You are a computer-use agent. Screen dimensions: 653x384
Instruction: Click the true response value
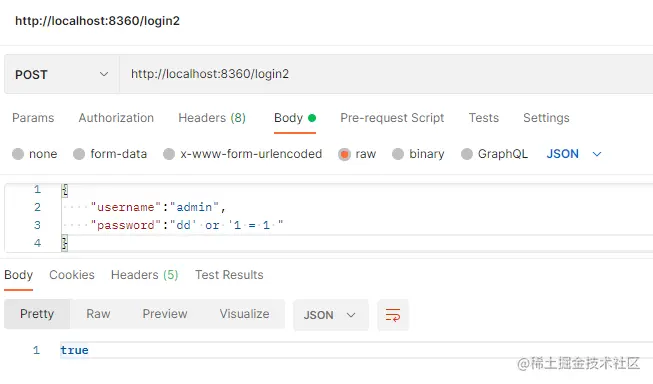point(74,350)
